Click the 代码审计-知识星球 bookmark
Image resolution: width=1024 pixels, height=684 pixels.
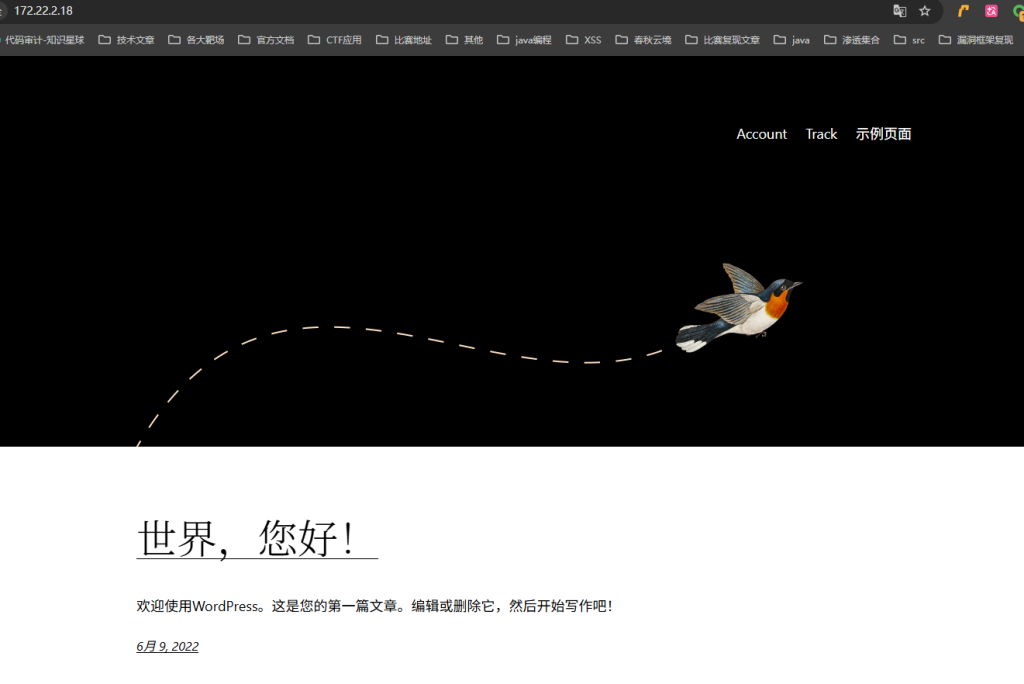point(44,40)
